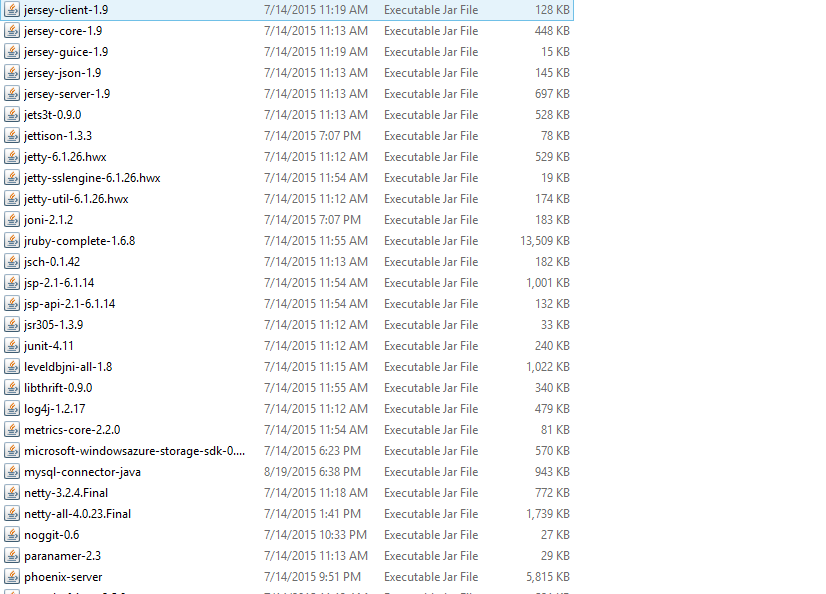Screen dimensions: 826x594
Task: Select the file named mysql-connector-java
Action: pyautogui.click(x=82, y=472)
